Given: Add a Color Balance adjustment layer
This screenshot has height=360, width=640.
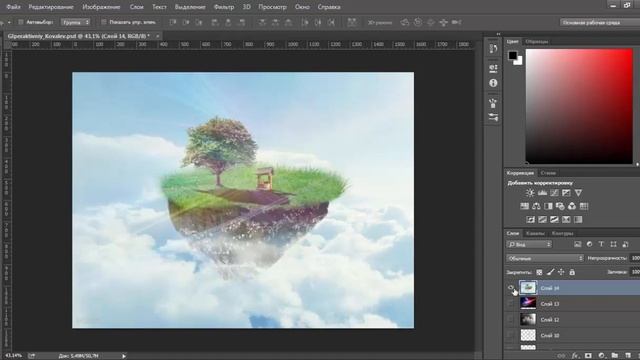Looking at the screenshot, I should tap(536, 206).
